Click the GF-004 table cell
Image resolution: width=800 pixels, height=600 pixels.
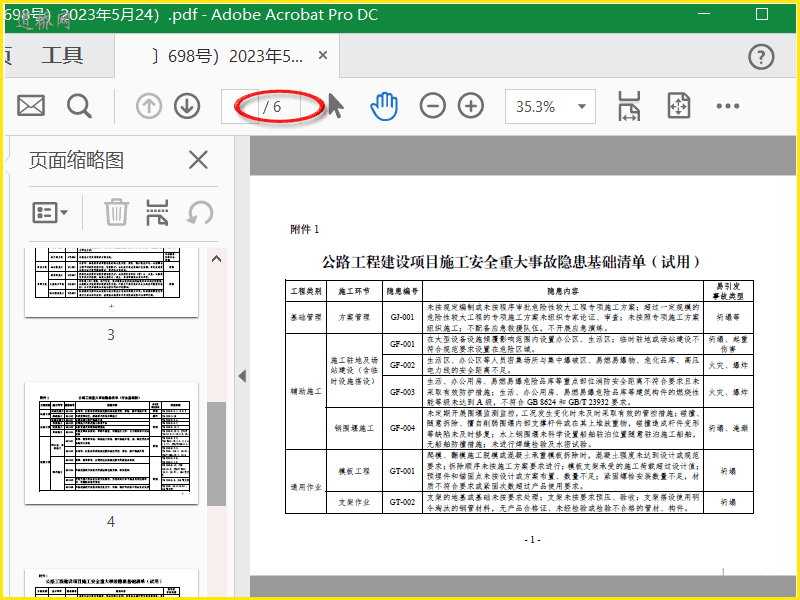tap(402, 429)
